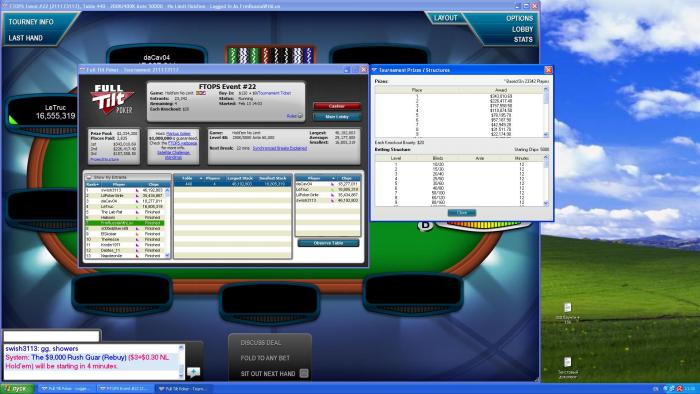Click the expand chat bubble icon
The height and width of the screenshot is (394, 700).
(x=193, y=372)
